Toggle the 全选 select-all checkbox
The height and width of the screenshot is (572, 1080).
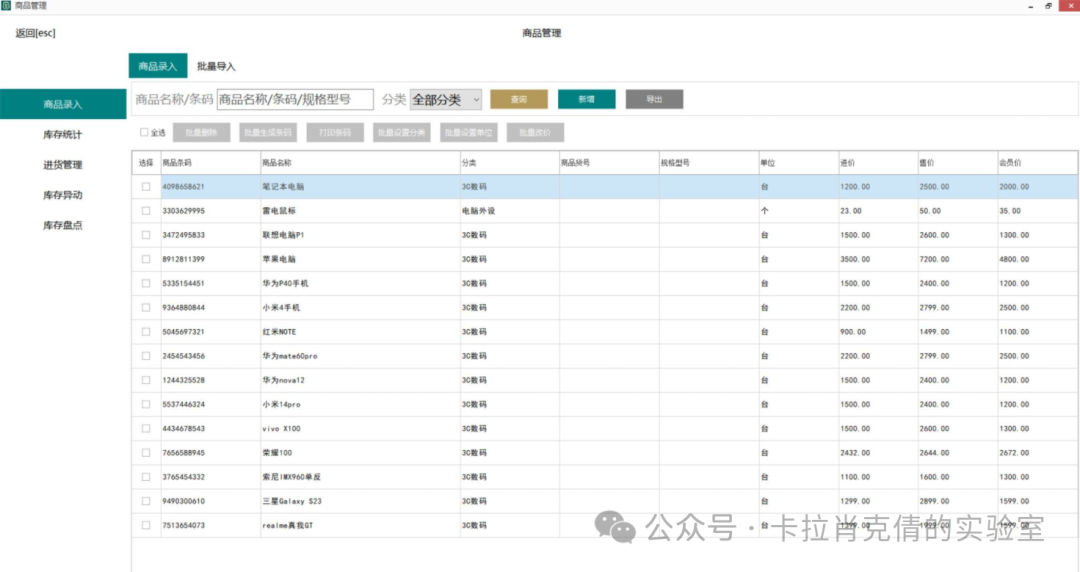[144, 132]
